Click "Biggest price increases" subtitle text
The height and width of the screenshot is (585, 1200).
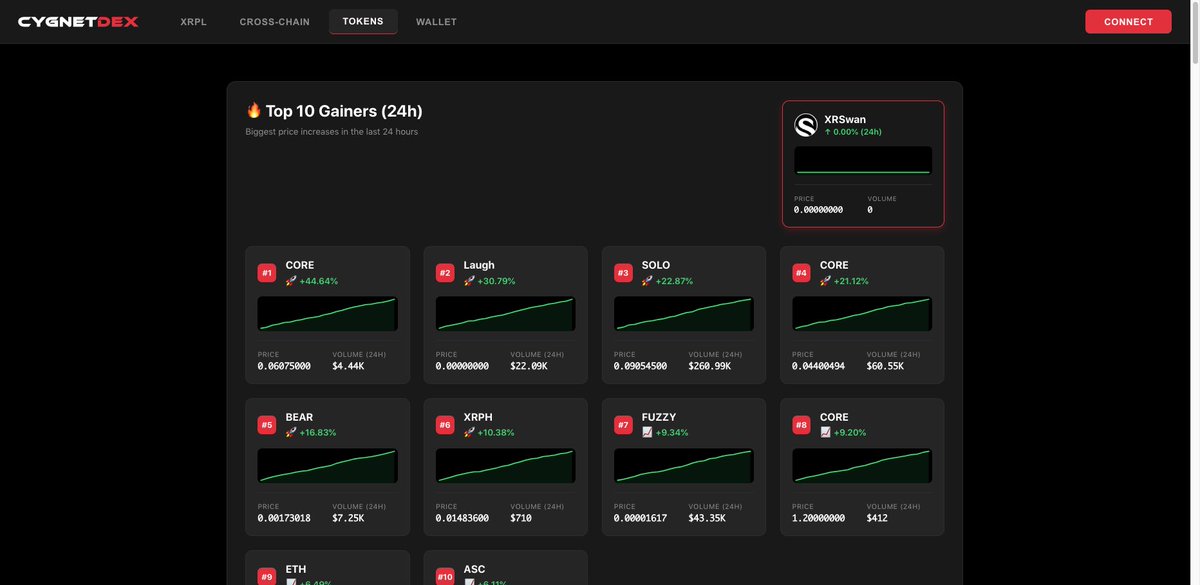pos(332,132)
